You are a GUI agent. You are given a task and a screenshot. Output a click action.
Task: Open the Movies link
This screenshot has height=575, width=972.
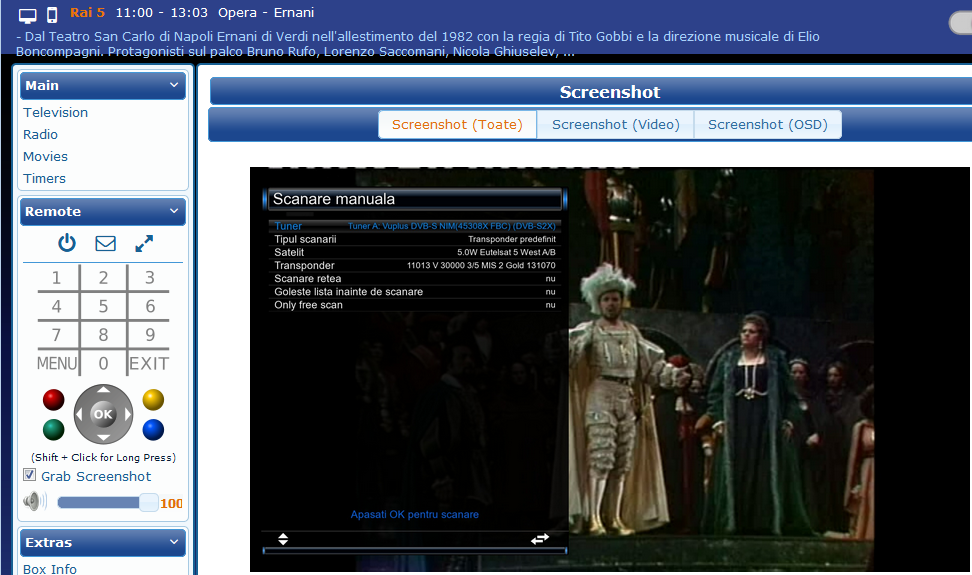coord(45,156)
